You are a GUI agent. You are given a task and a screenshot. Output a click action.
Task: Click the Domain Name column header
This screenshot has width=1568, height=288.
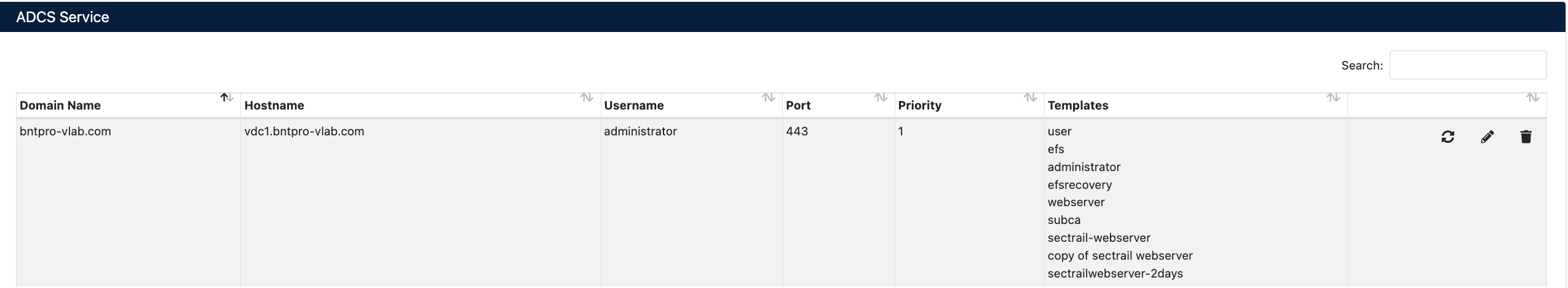(x=60, y=105)
